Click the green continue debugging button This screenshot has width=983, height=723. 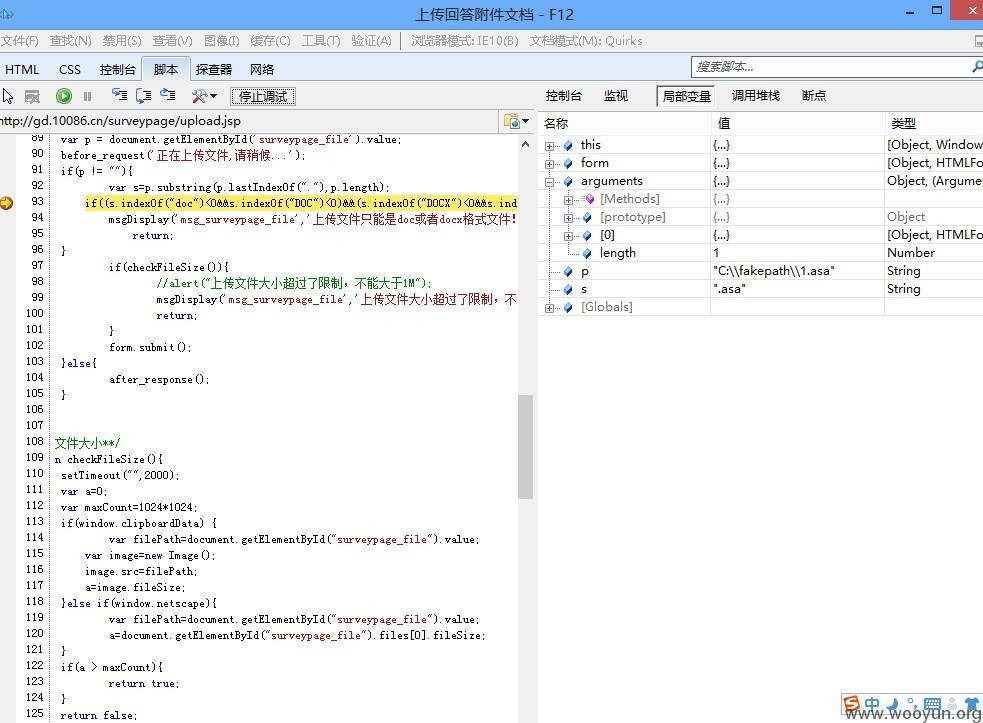pos(63,96)
